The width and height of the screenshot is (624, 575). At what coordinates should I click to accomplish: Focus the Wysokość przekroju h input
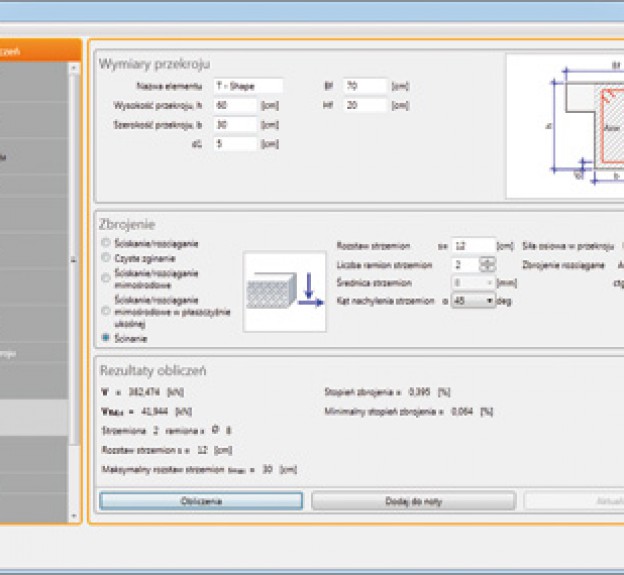pos(235,105)
